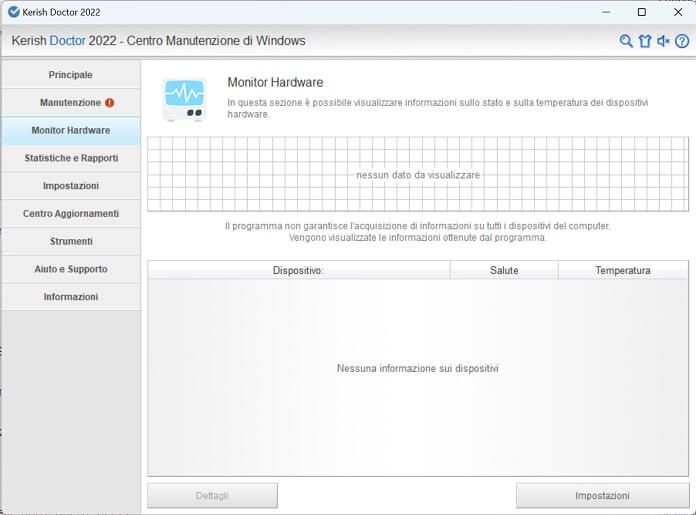Screen dimensions: 696x515
Task: Go to the Principale section
Action: click(x=71, y=75)
